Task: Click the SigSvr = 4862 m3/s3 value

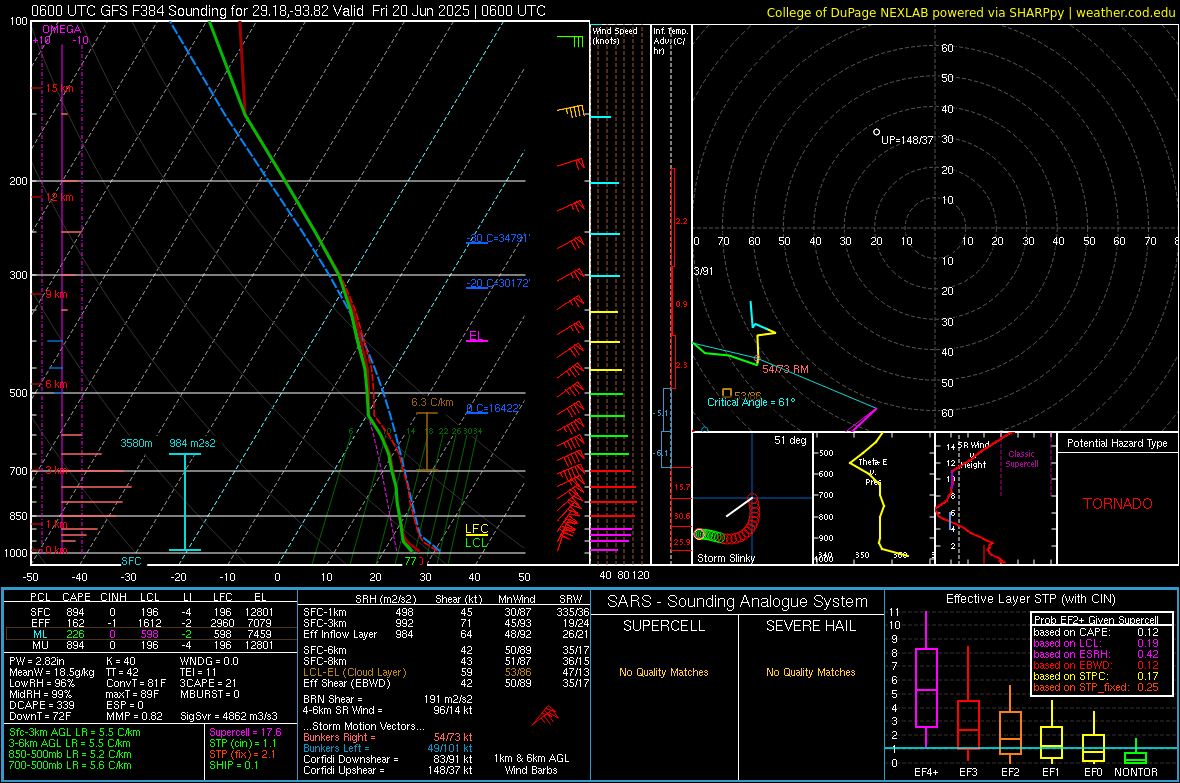Action: [x=229, y=717]
